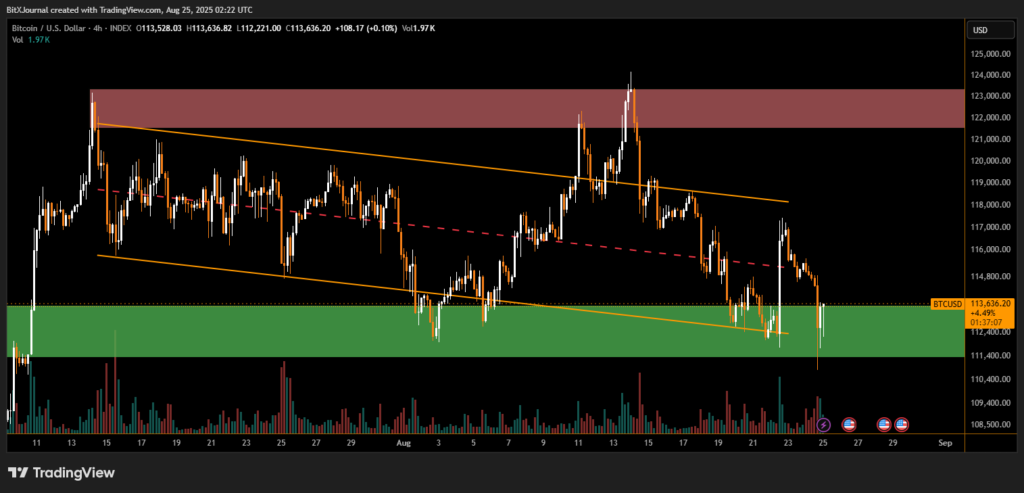Click the Sep label on time axis

(945, 441)
